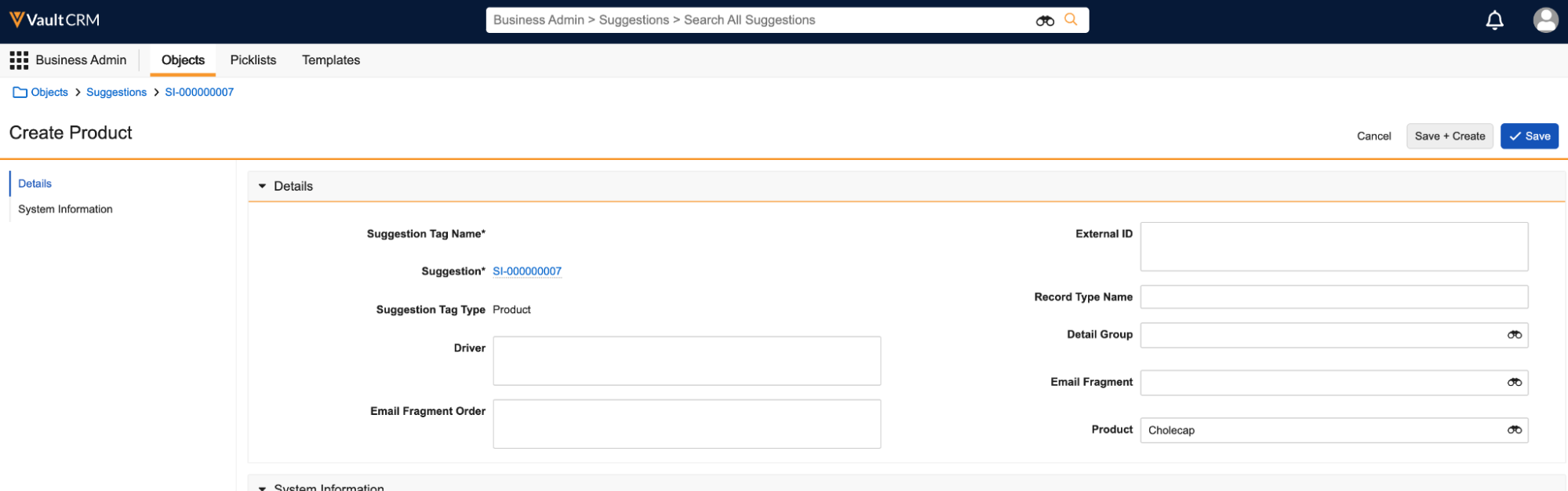Open Email Fragment lookup binoculars
1568x491 pixels.
coord(1514,383)
